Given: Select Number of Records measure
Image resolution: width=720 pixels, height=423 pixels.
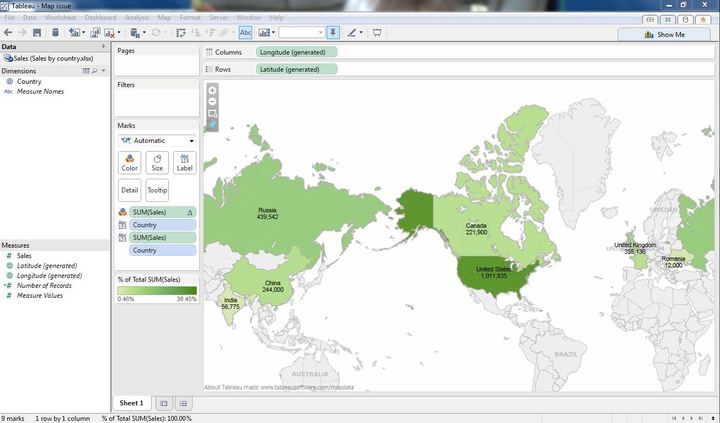Looking at the screenshot, I should 44,286.
